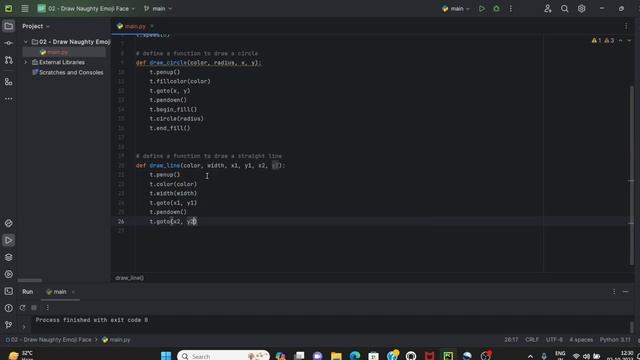Rerun 'main' with the rerun icon
The image size is (640, 360).
coord(22,308)
